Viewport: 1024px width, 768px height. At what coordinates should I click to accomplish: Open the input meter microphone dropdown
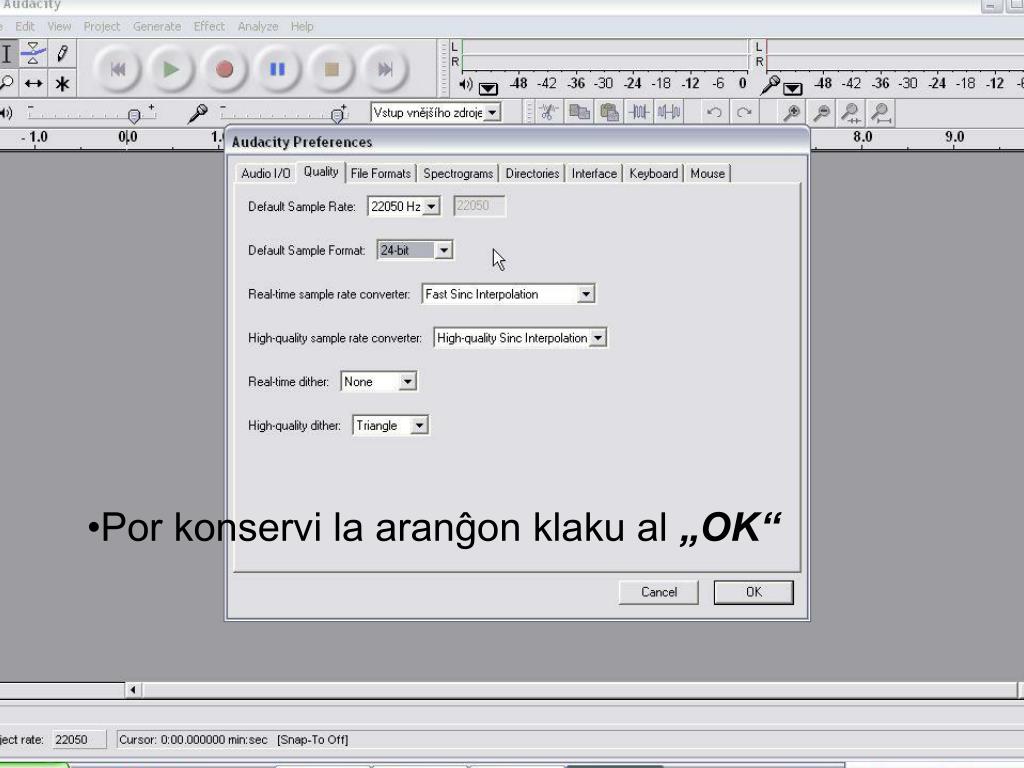point(792,88)
